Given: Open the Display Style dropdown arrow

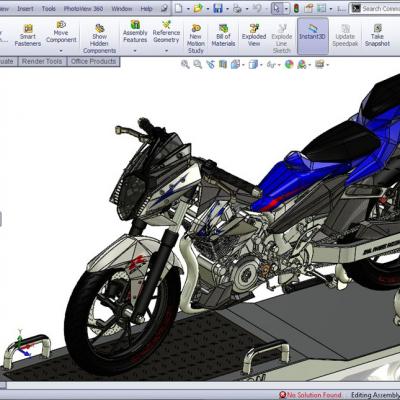Looking at the screenshot, I should point(261,65).
